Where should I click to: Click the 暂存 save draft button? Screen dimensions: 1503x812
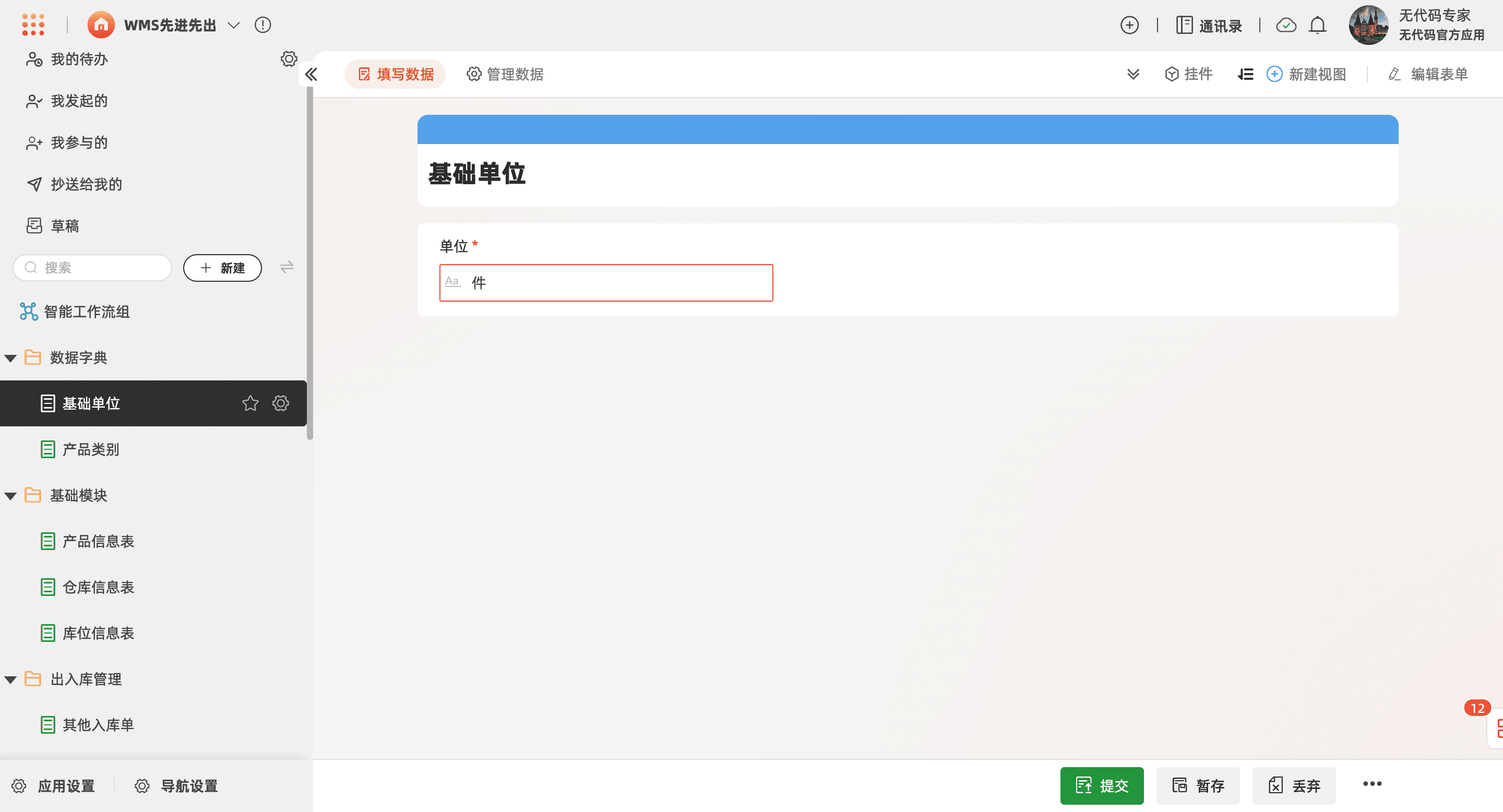1198,785
